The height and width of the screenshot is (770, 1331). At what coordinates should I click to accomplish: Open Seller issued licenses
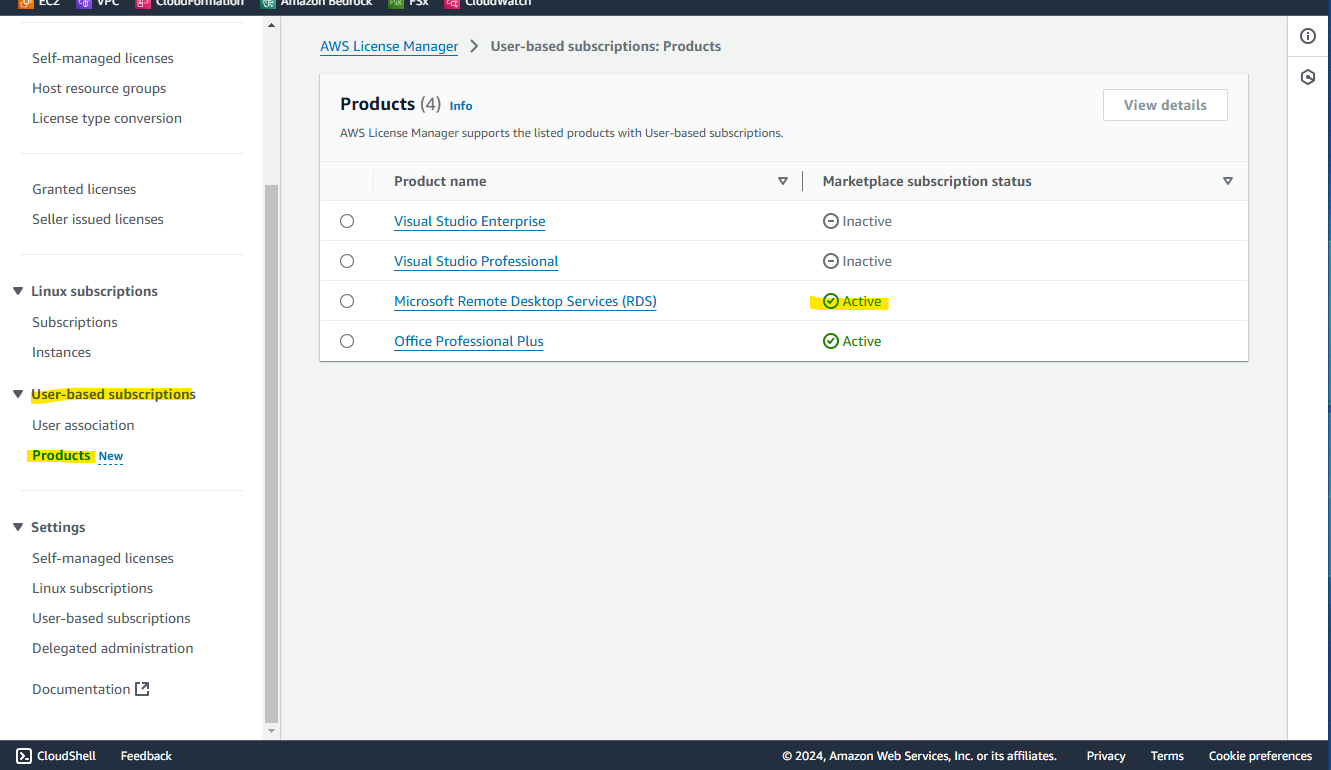[98, 219]
